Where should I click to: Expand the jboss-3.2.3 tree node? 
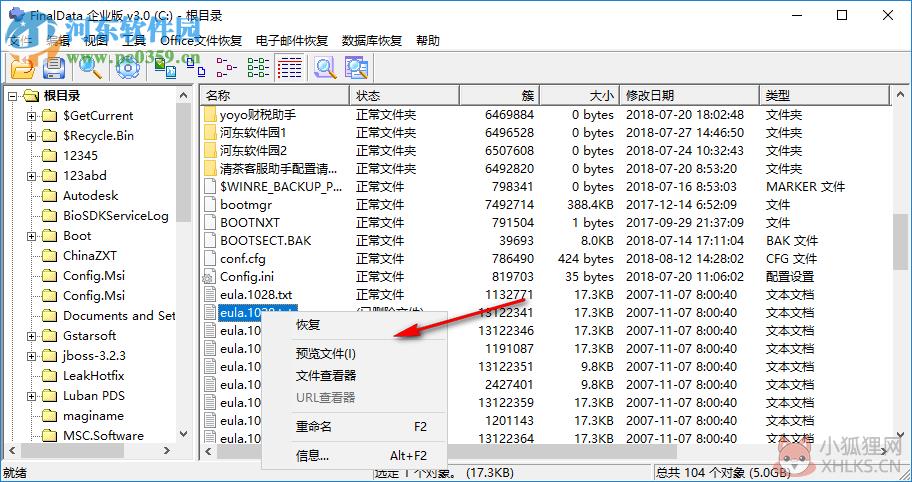click(x=31, y=356)
